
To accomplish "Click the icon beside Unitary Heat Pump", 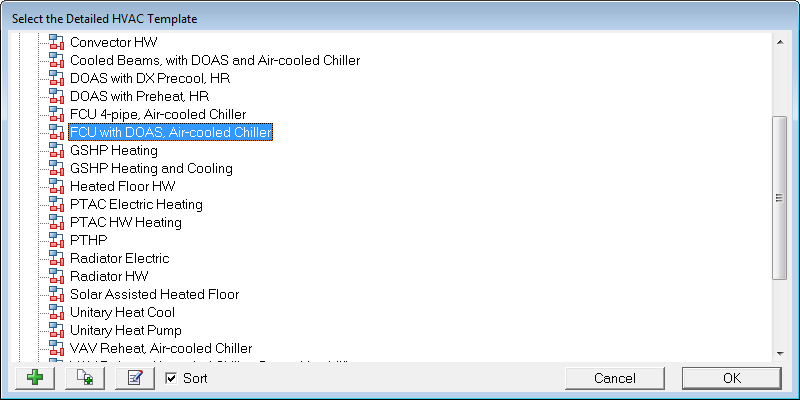I will point(57,331).
